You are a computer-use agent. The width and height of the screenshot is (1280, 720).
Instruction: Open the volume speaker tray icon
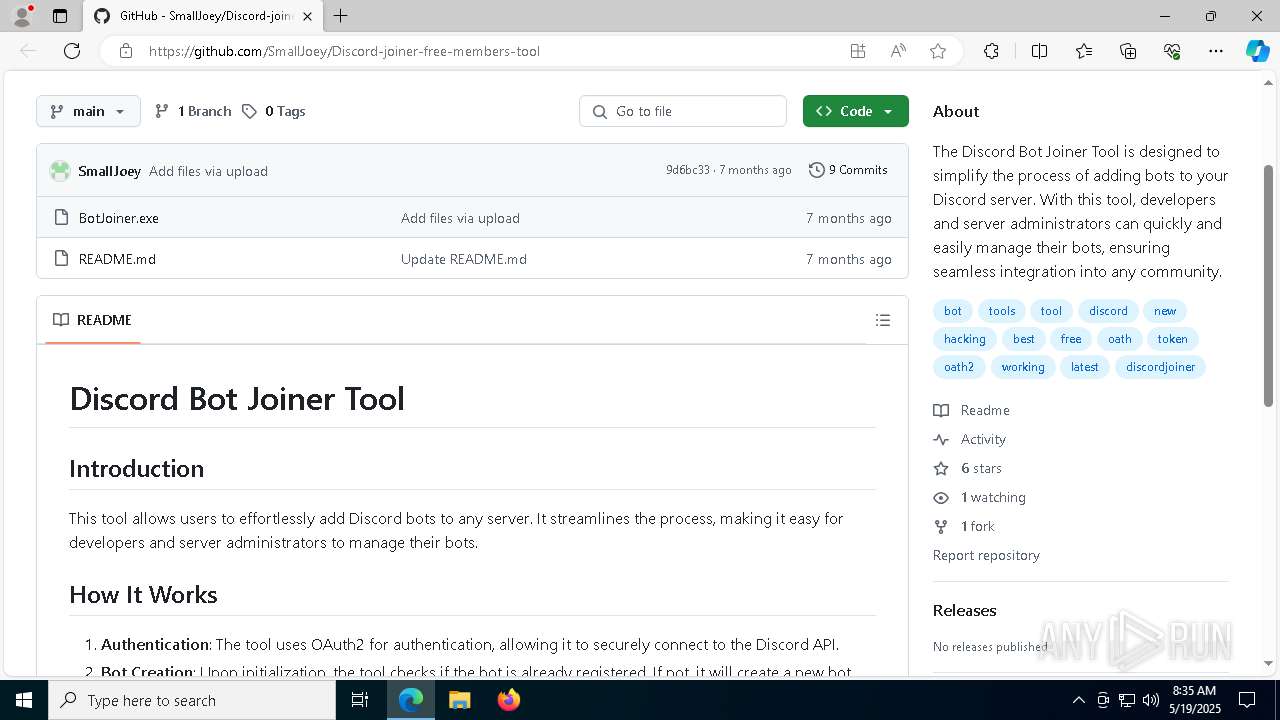(x=1151, y=700)
